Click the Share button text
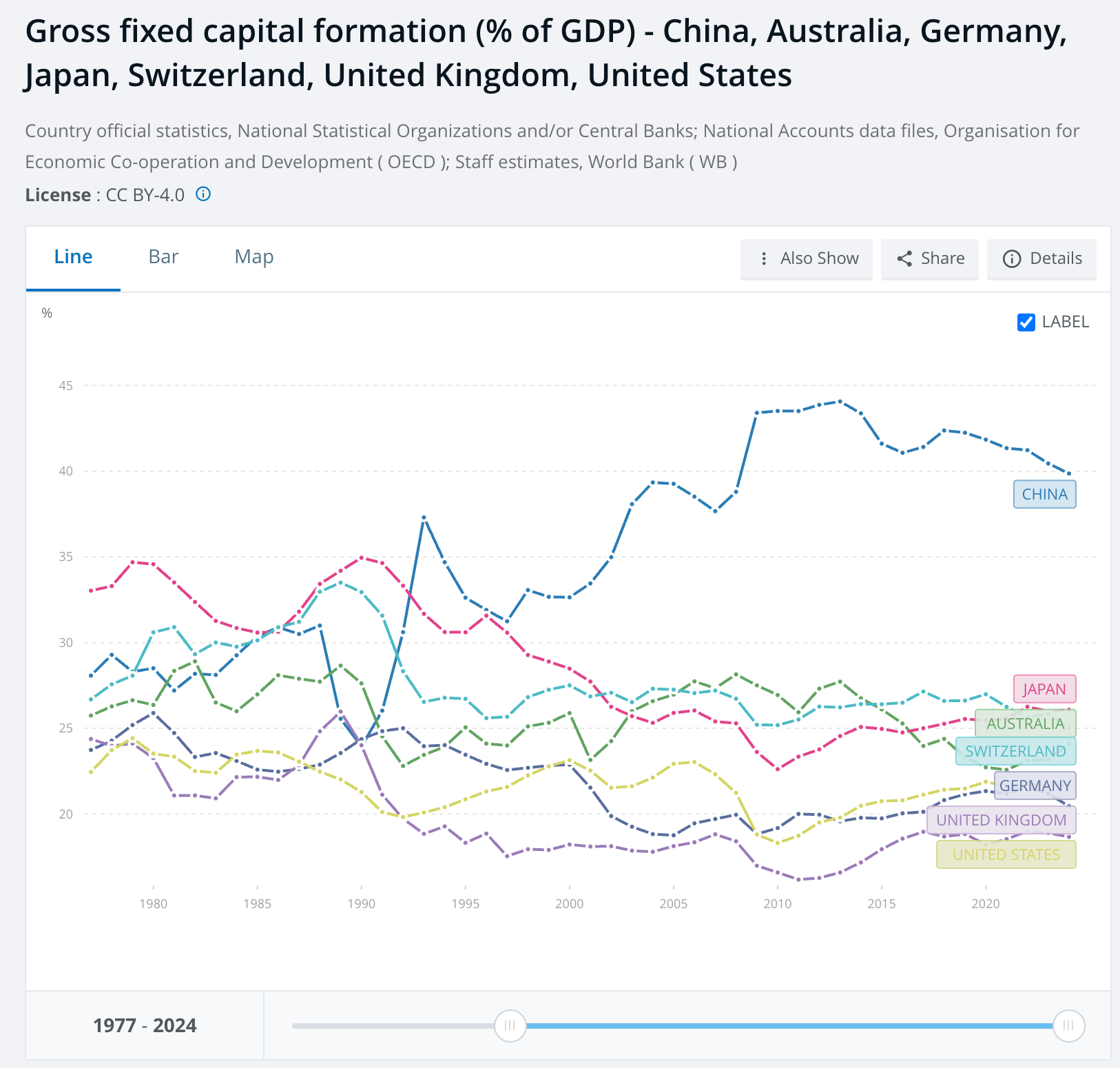Image resolution: width=1120 pixels, height=1068 pixels. (942, 258)
